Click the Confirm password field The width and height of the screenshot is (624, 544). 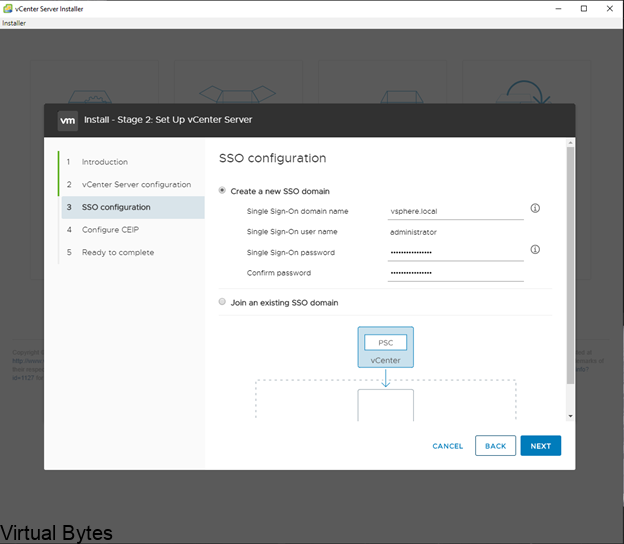(456, 273)
